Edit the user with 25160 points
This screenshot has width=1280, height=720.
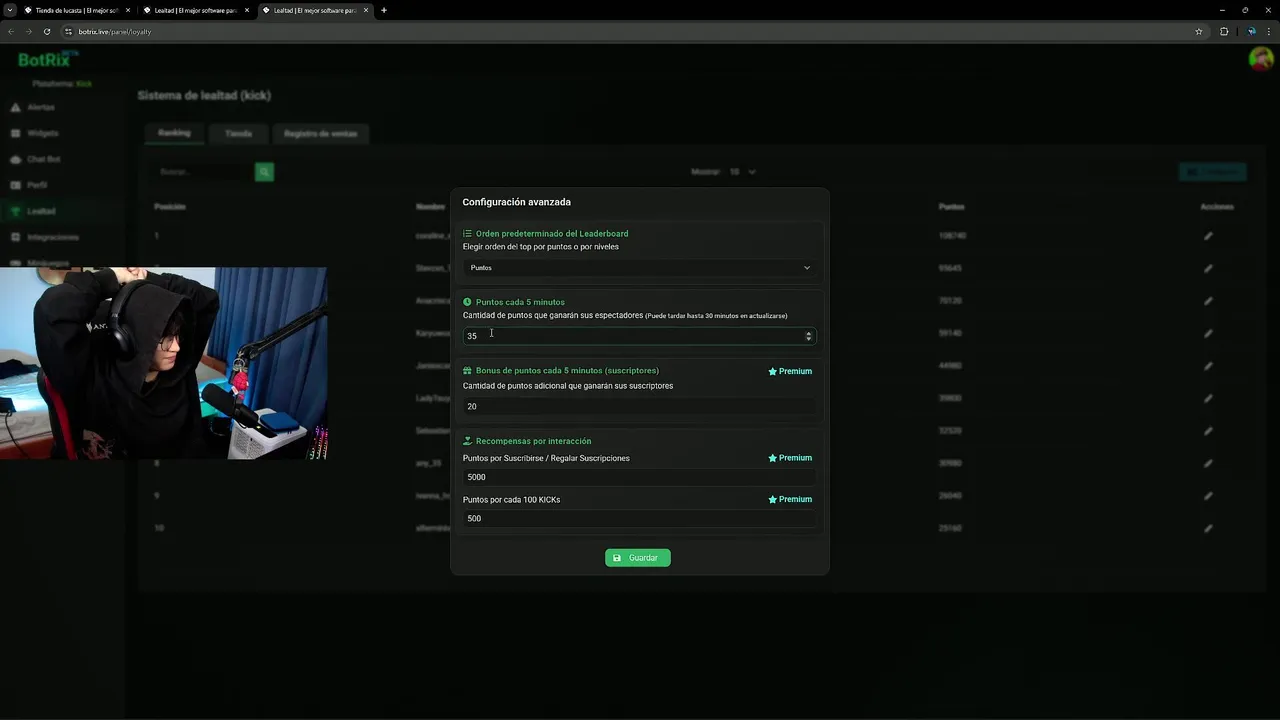pyautogui.click(x=1208, y=528)
